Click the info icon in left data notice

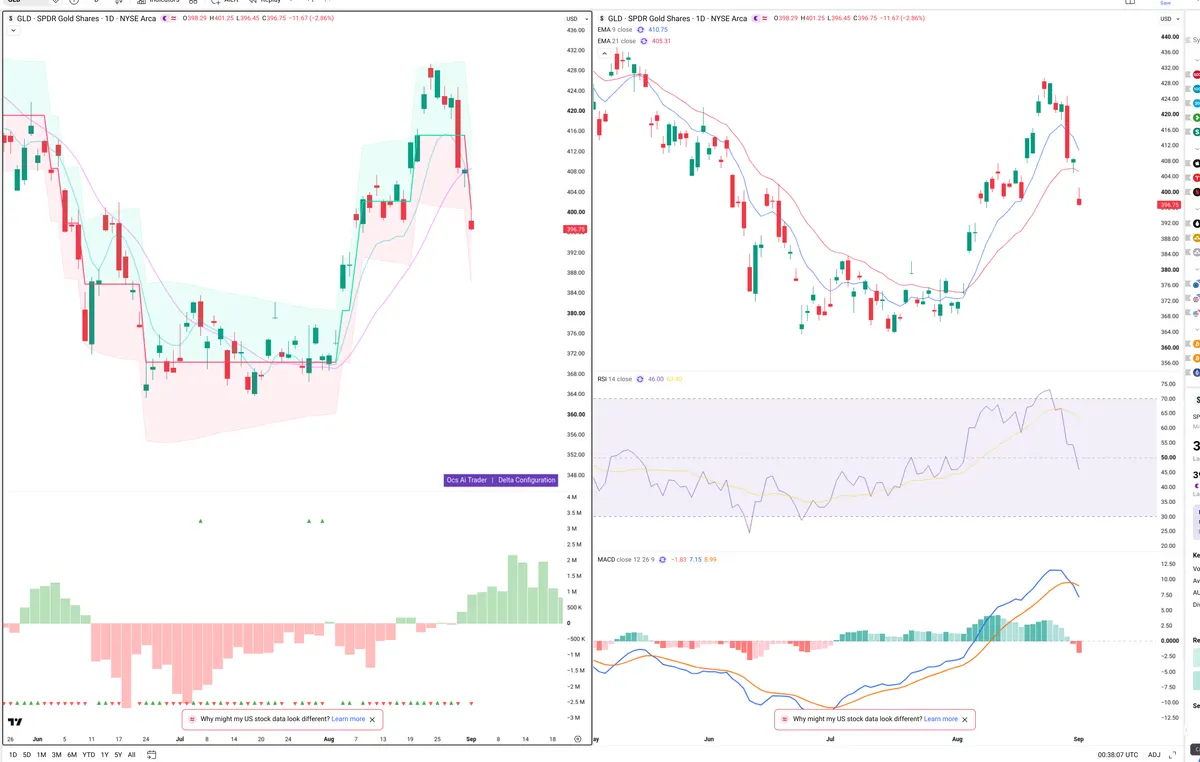coord(192,719)
